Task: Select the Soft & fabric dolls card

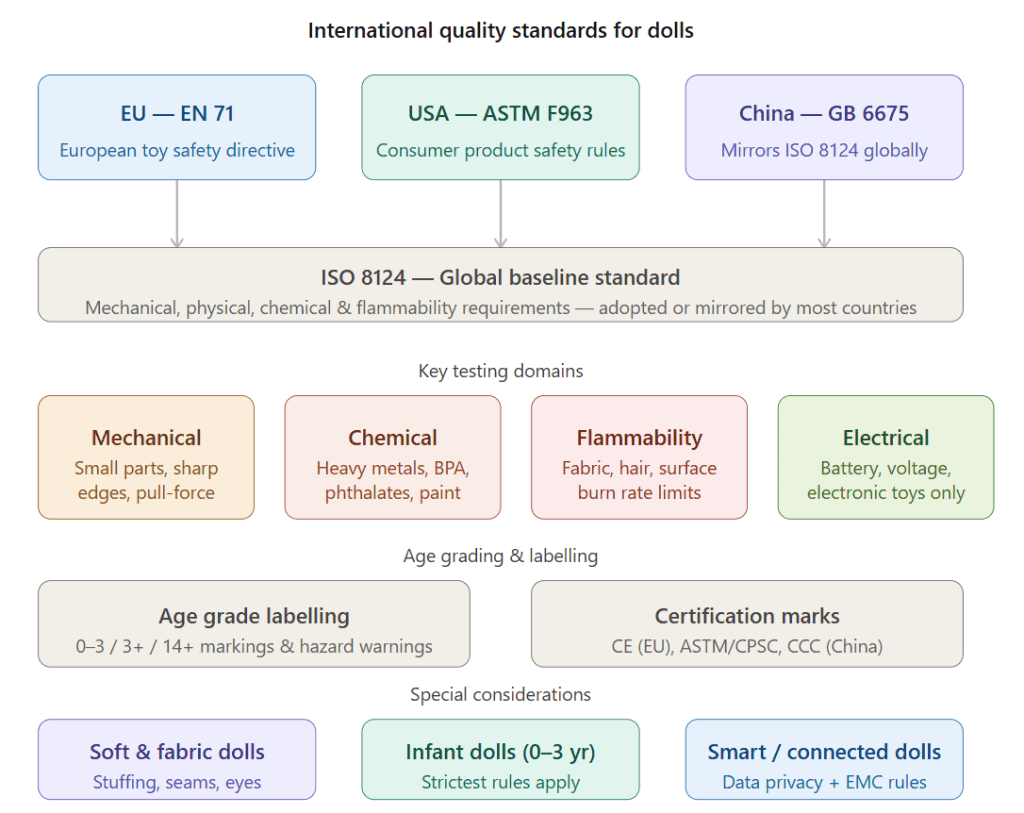Action: (177, 760)
